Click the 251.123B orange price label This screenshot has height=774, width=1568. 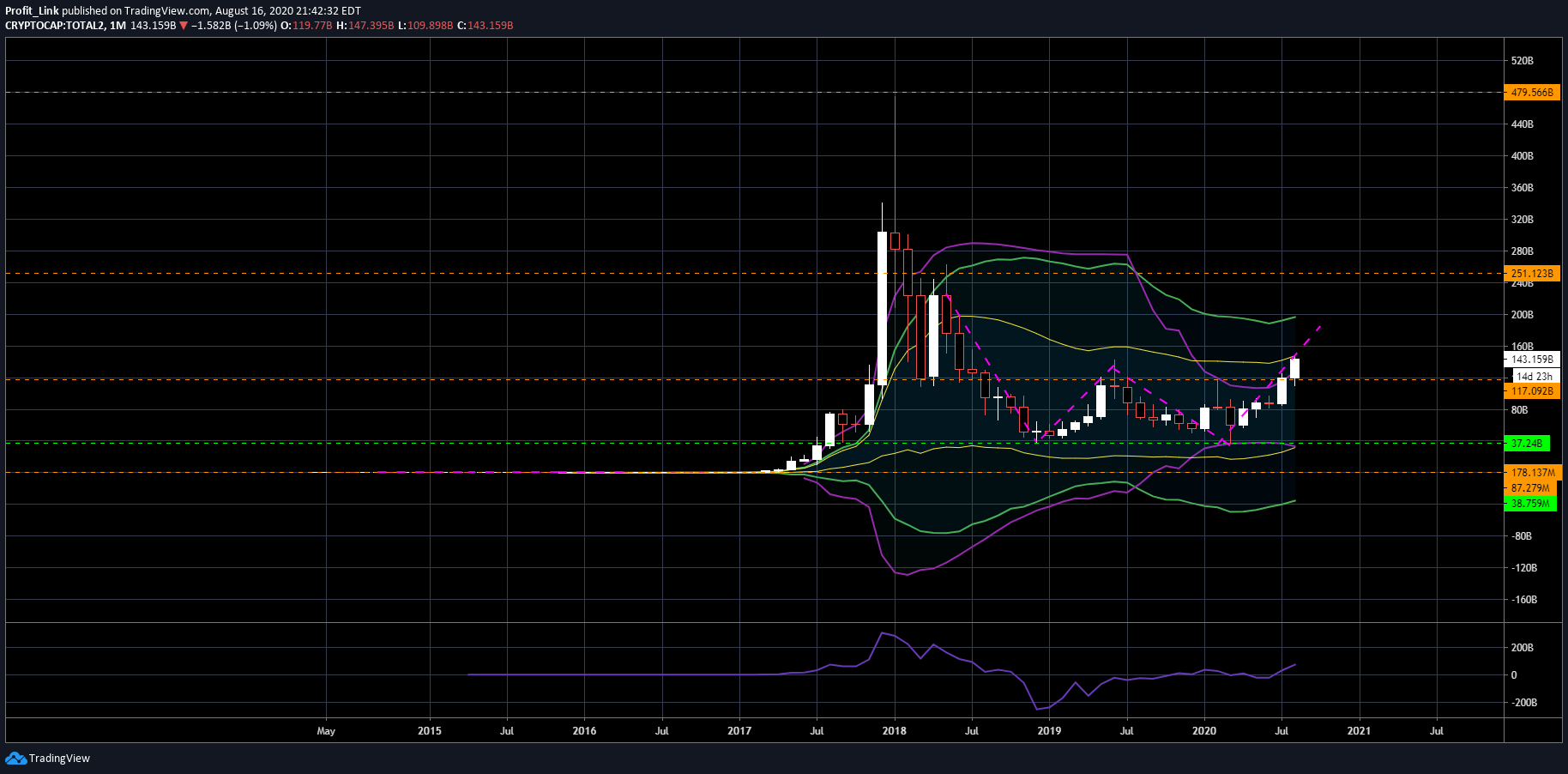tap(1532, 274)
